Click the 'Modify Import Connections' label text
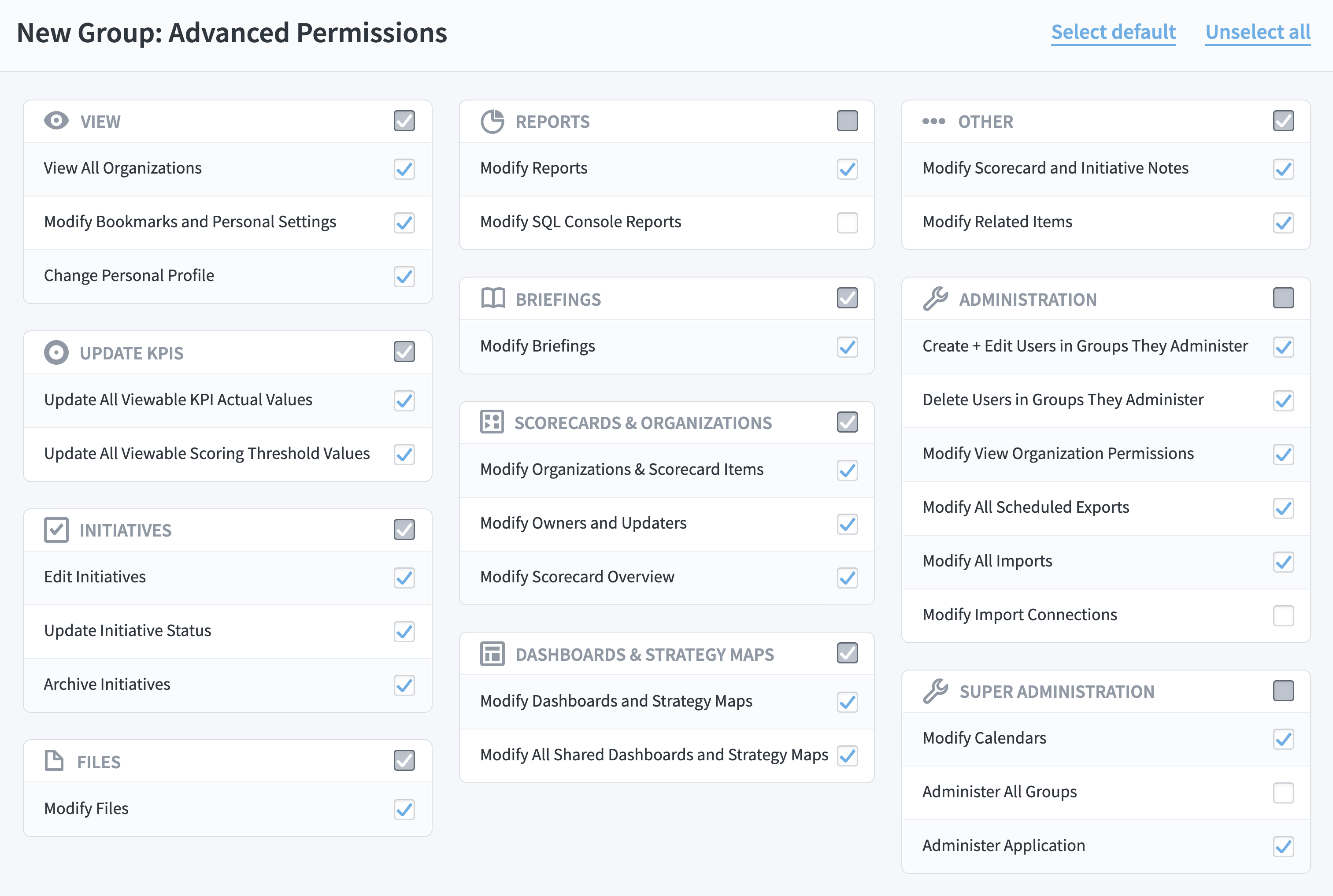The image size is (1333, 896). coord(1019,615)
